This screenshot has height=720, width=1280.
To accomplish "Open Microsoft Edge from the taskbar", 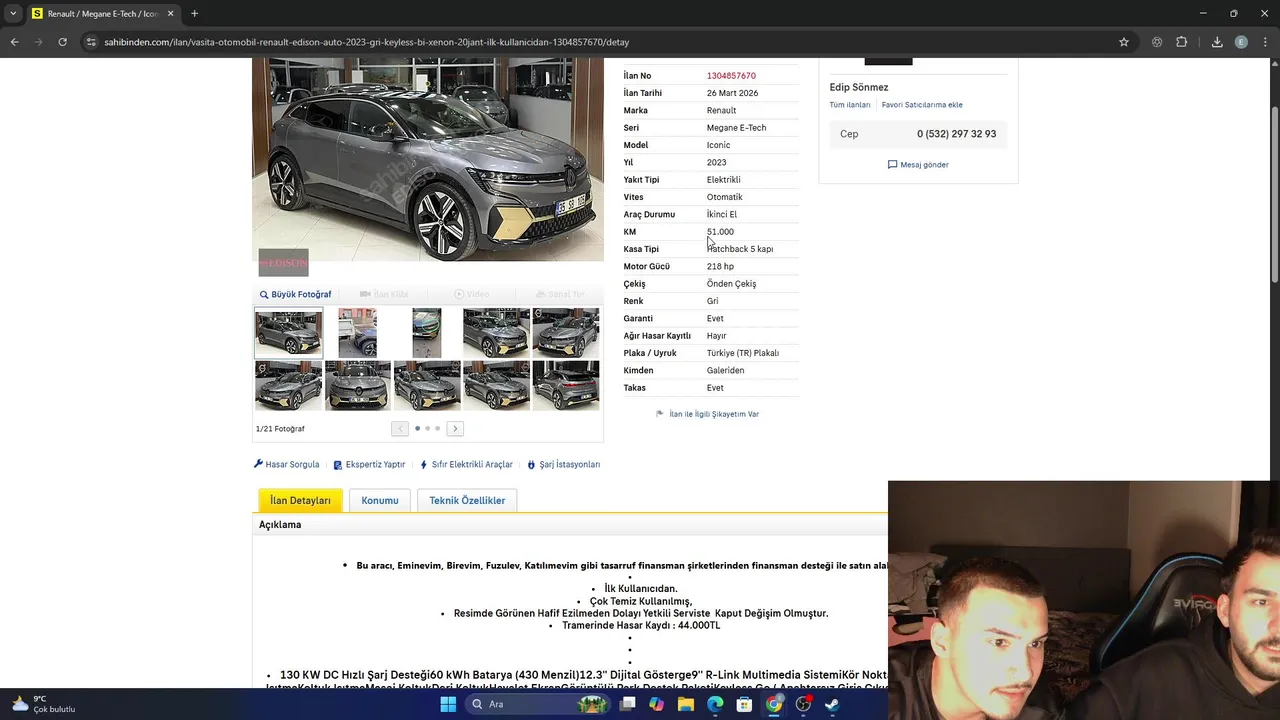I will click(715, 704).
